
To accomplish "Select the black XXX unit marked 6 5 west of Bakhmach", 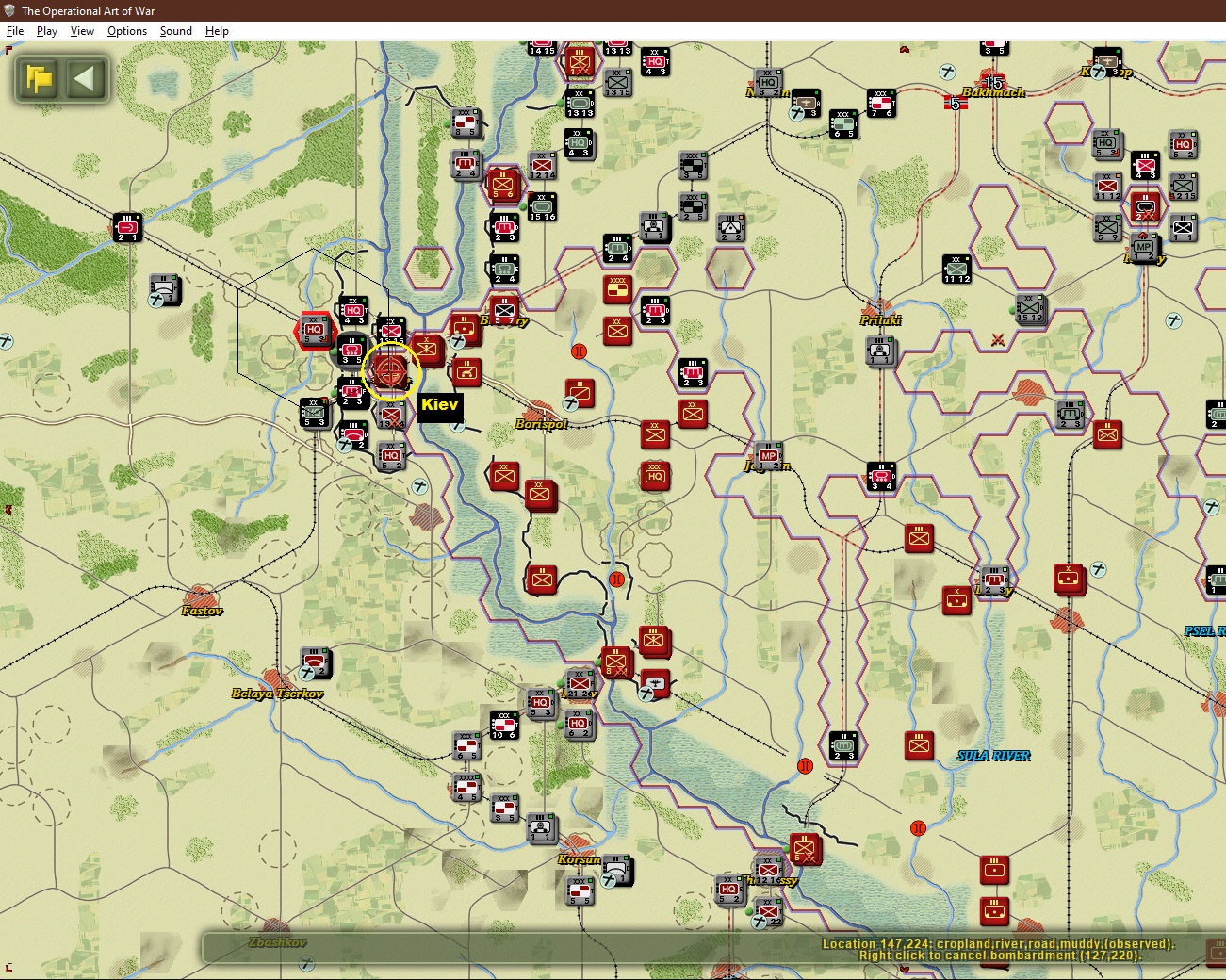I will 843,124.
